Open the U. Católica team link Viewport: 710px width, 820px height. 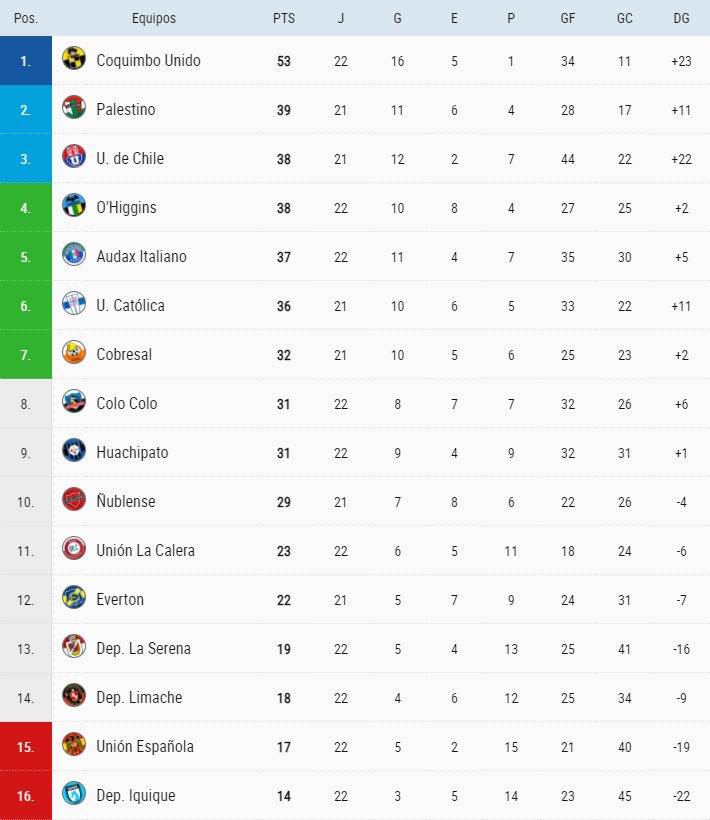130,305
